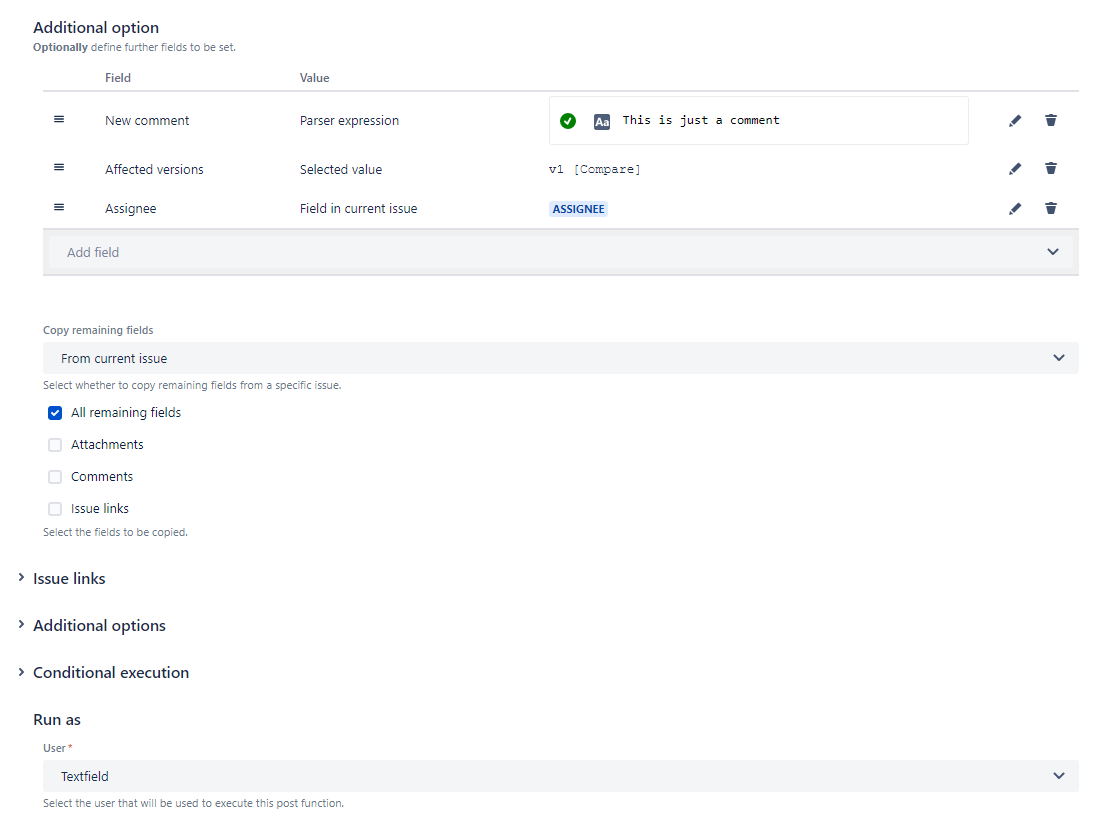Click the Selected value text
The image size is (1100, 832).
[341, 169]
